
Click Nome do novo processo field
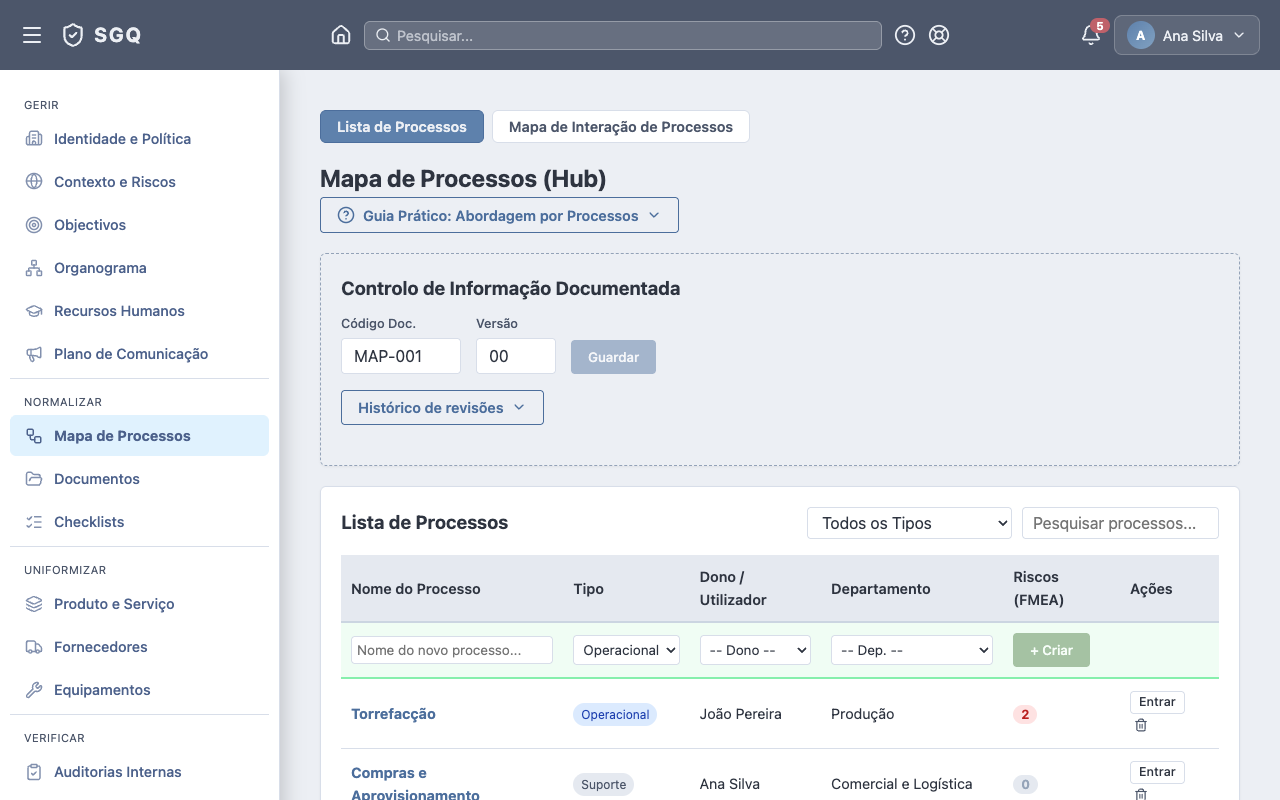[x=452, y=650]
